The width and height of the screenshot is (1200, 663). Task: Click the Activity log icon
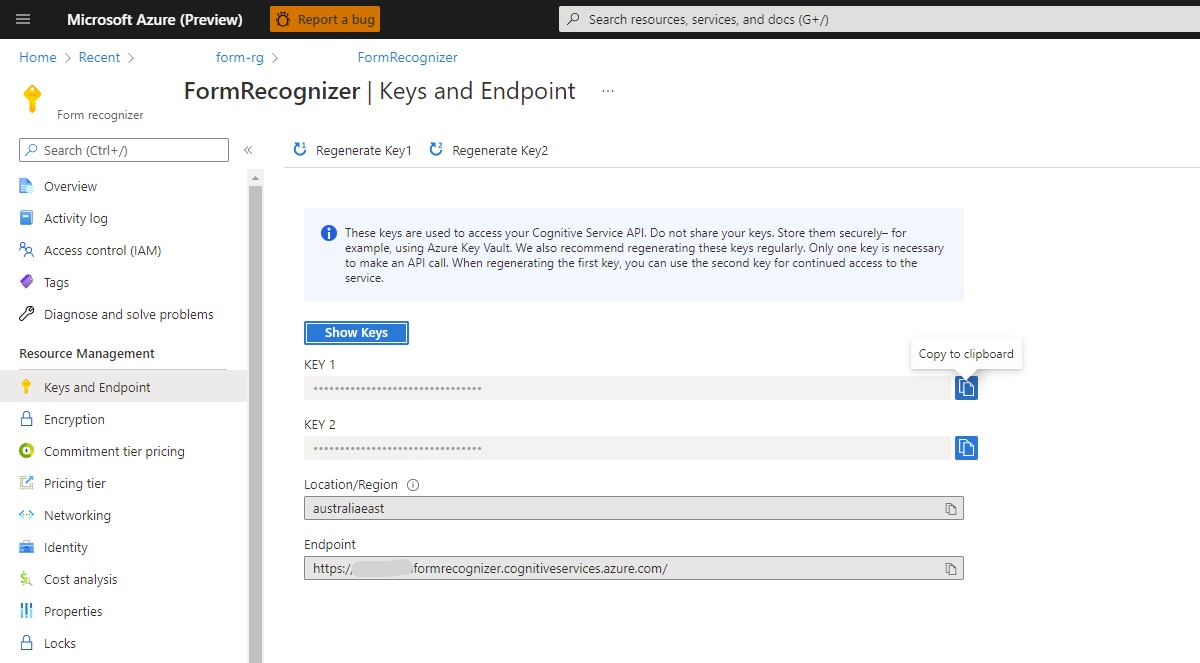(x=27, y=218)
